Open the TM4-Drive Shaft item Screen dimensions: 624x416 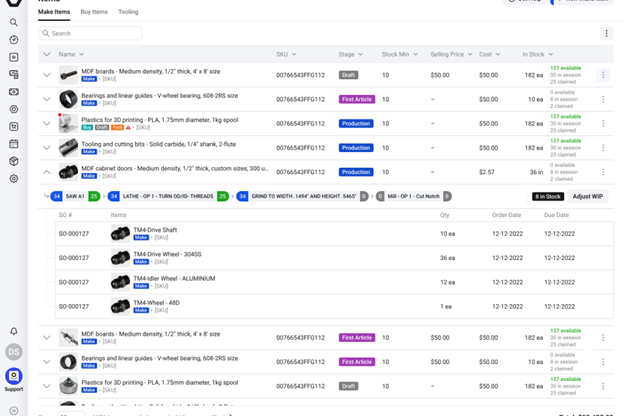coord(155,230)
